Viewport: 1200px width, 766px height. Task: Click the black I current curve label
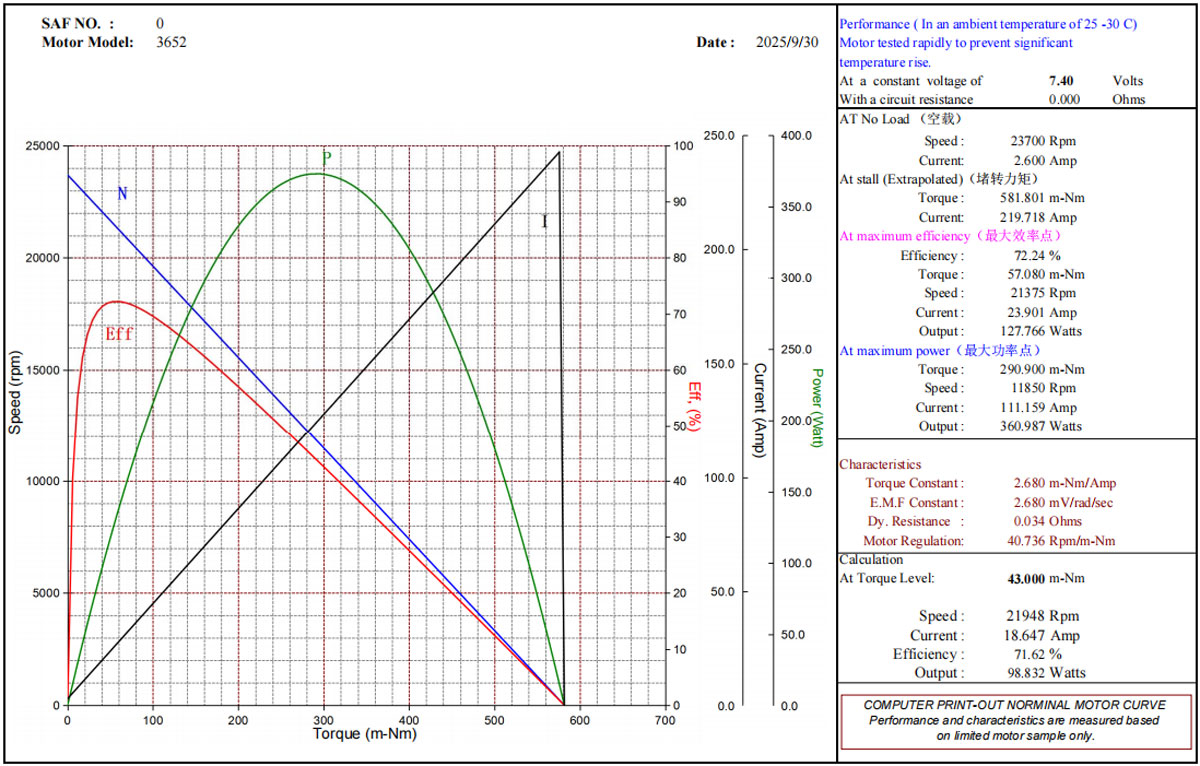pyautogui.click(x=544, y=222)
